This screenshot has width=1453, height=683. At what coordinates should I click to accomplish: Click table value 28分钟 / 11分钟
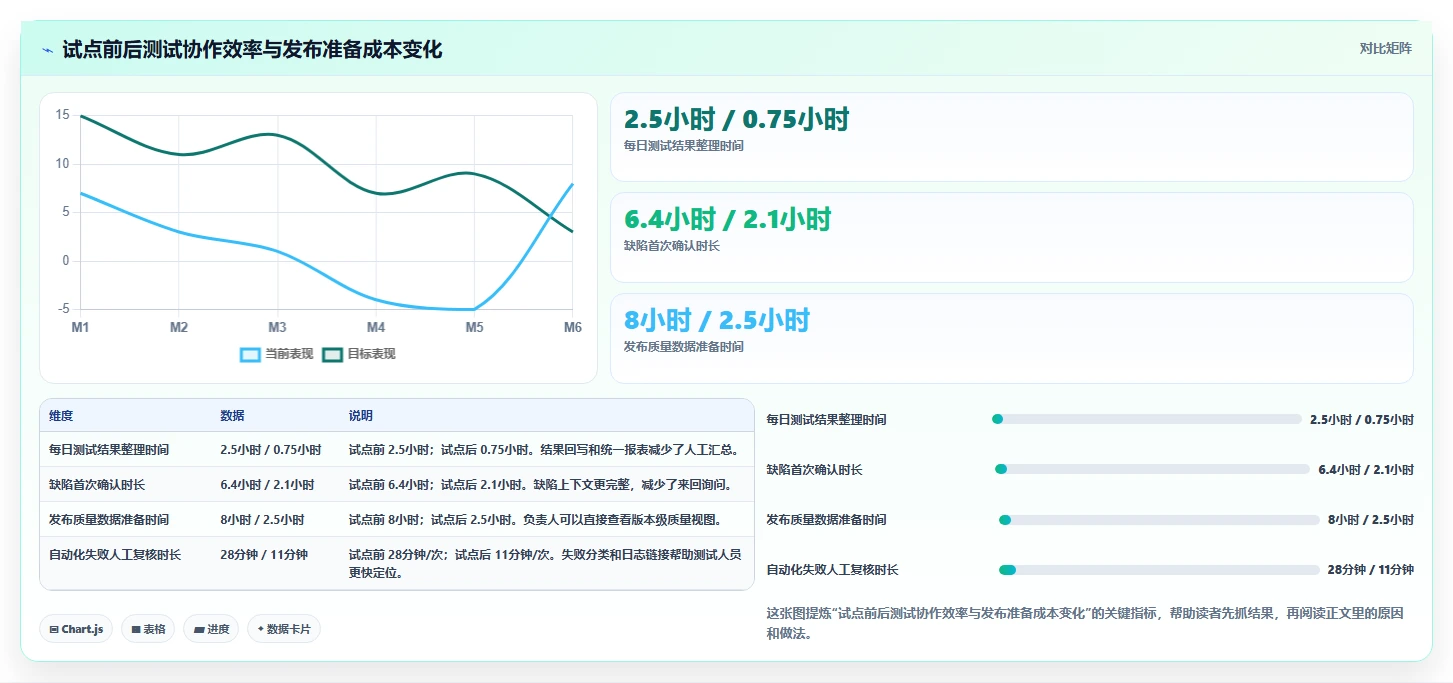pyautogui.click(x=264, y=554)
